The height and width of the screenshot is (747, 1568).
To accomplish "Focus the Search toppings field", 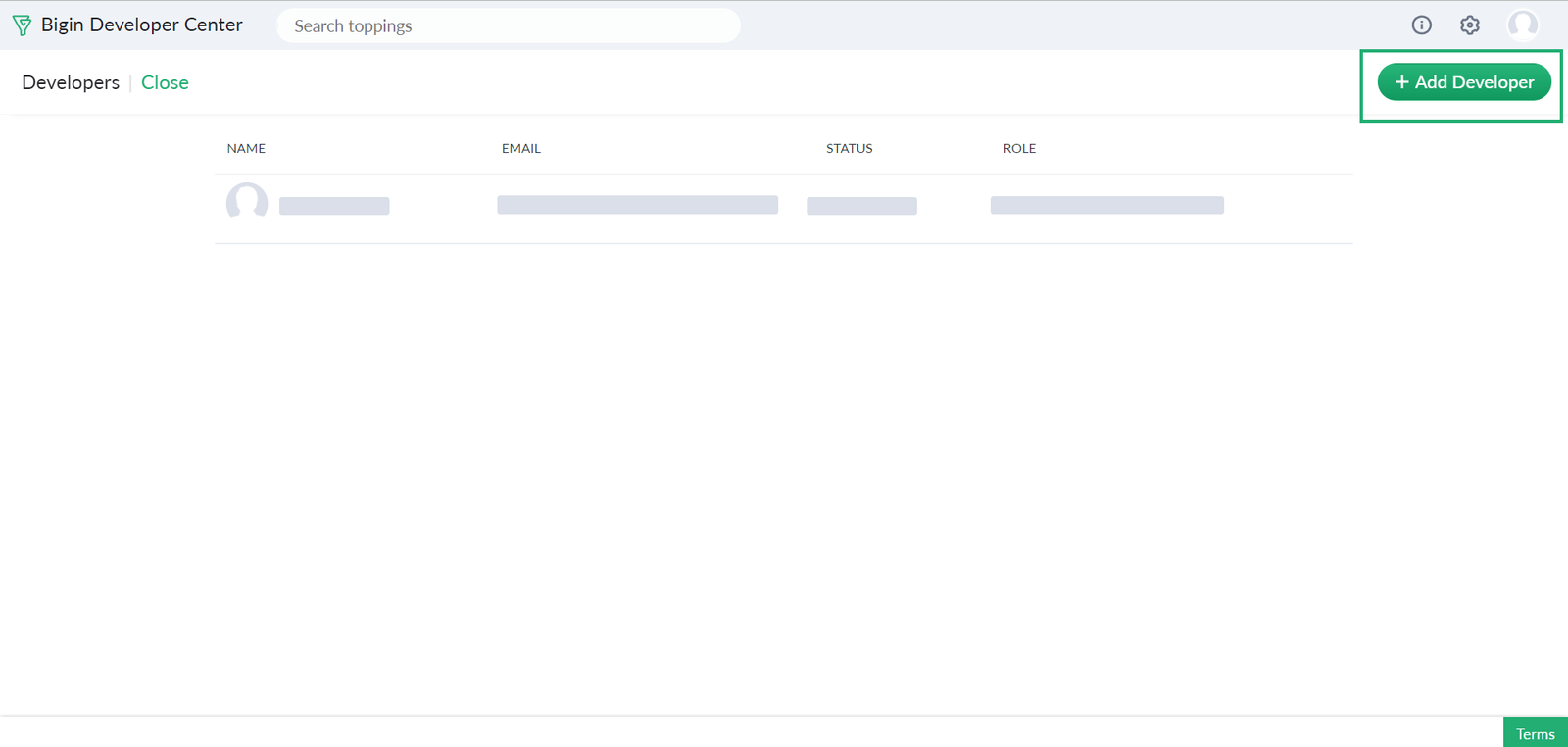I will pos(508,25).
